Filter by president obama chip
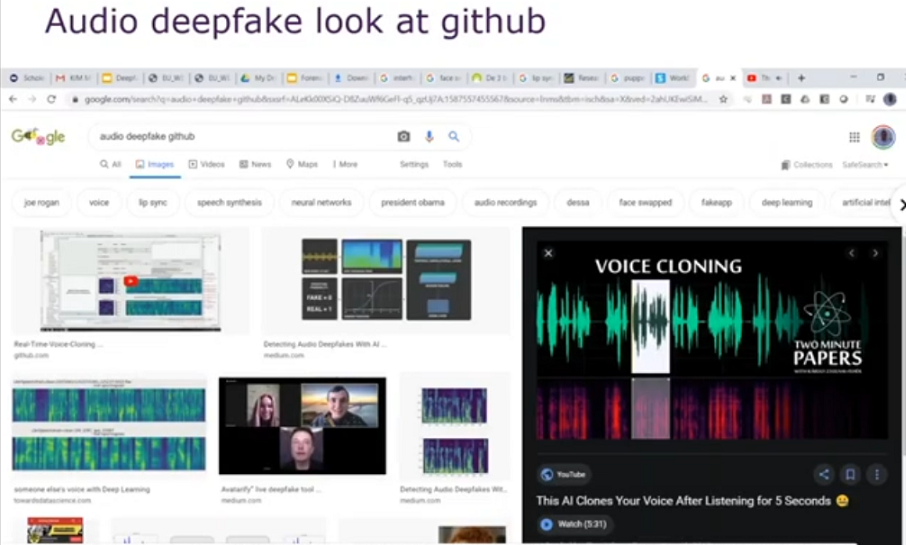 click(x=413, y=202)
